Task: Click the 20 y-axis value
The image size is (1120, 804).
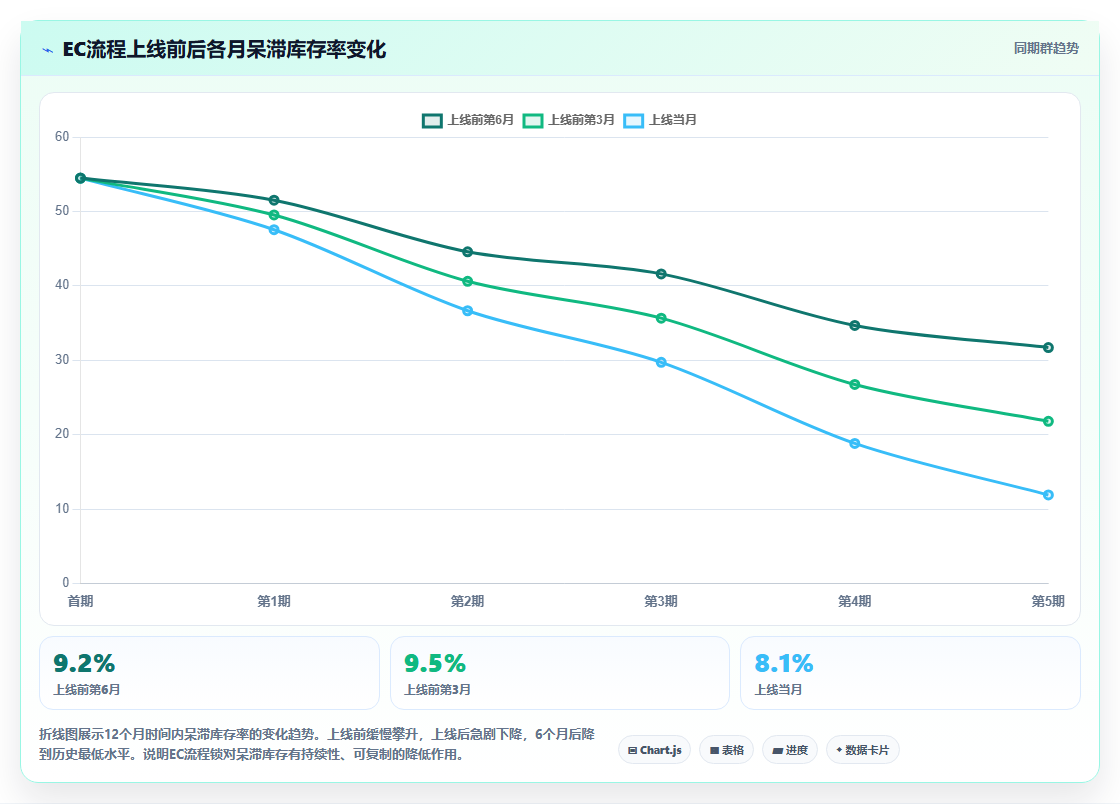Action: pyautogui.click(x=62, y=434)
